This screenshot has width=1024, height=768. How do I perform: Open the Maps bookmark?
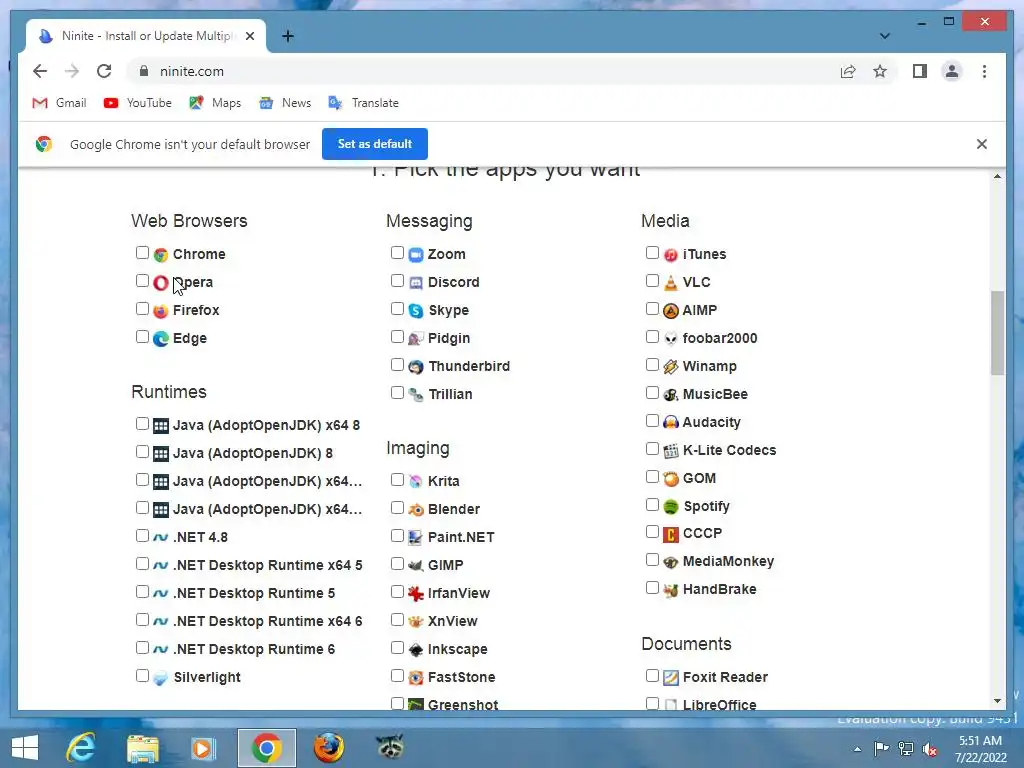coord(215,103)
